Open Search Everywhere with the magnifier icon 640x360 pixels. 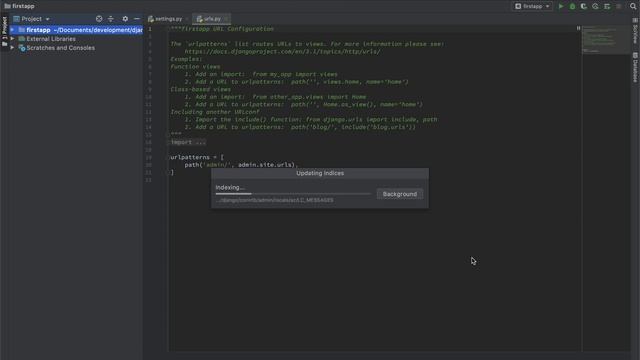[633, 7]
